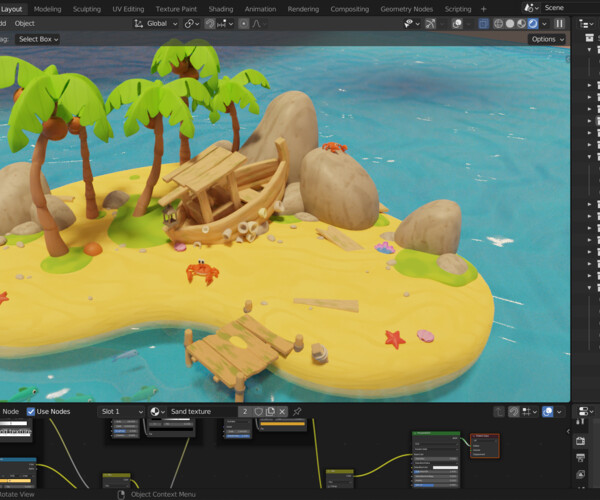Switch to solid viewport shading
This screenshot has width=600, height=500.
coord(510,24)
